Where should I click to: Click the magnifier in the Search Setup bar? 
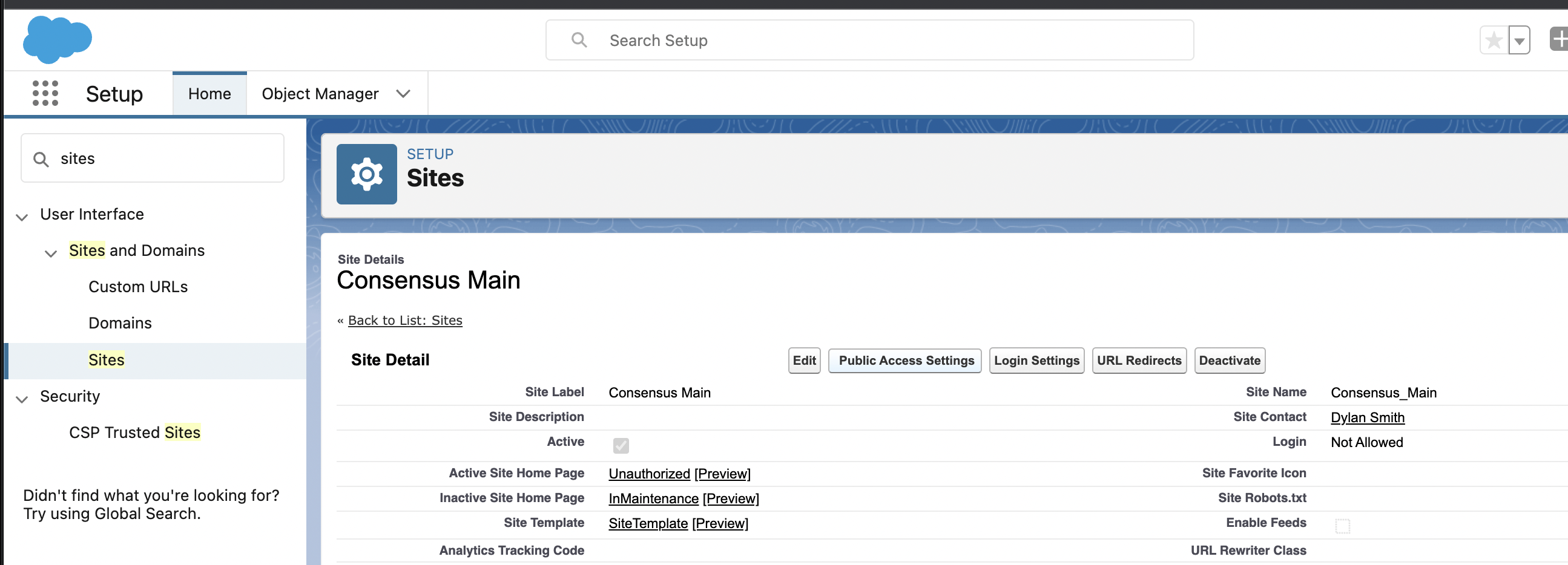point(578,39)
